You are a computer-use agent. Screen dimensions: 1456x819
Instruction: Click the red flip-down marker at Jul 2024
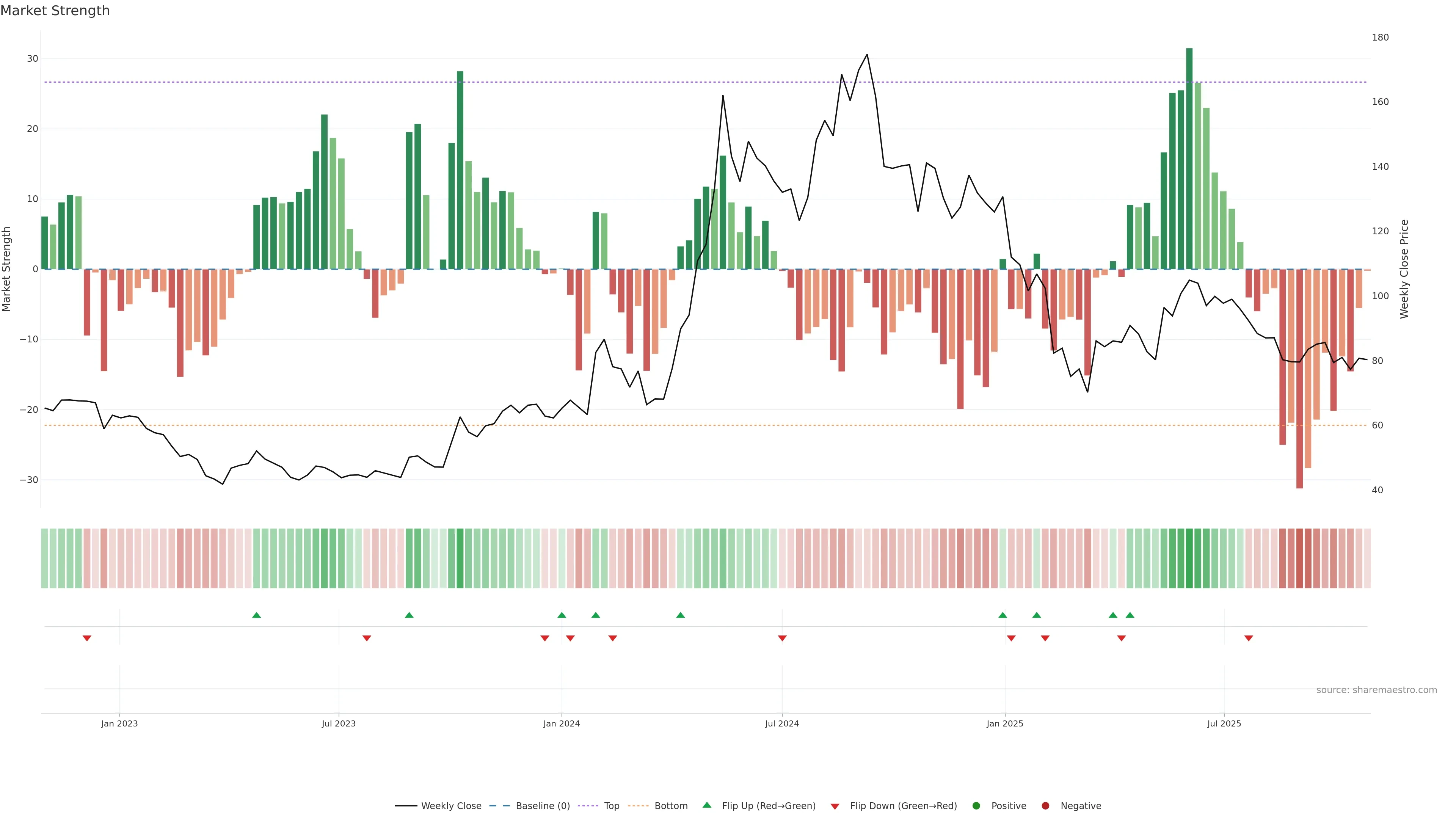tap(782, 638)
